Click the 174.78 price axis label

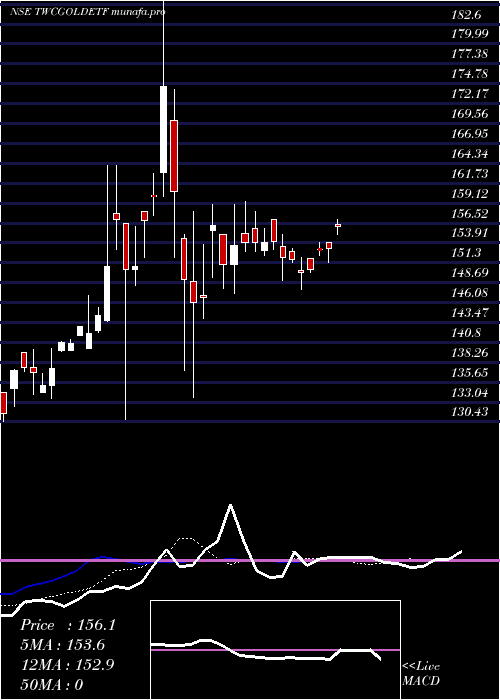[x=469, y=74]
